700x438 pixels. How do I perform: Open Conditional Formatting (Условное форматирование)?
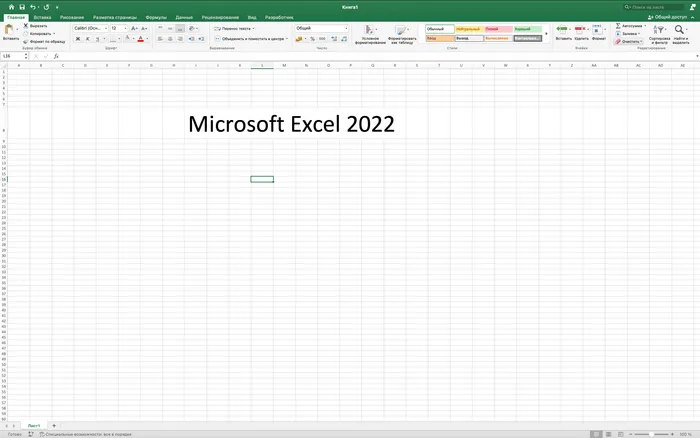(x=370, y=34)
